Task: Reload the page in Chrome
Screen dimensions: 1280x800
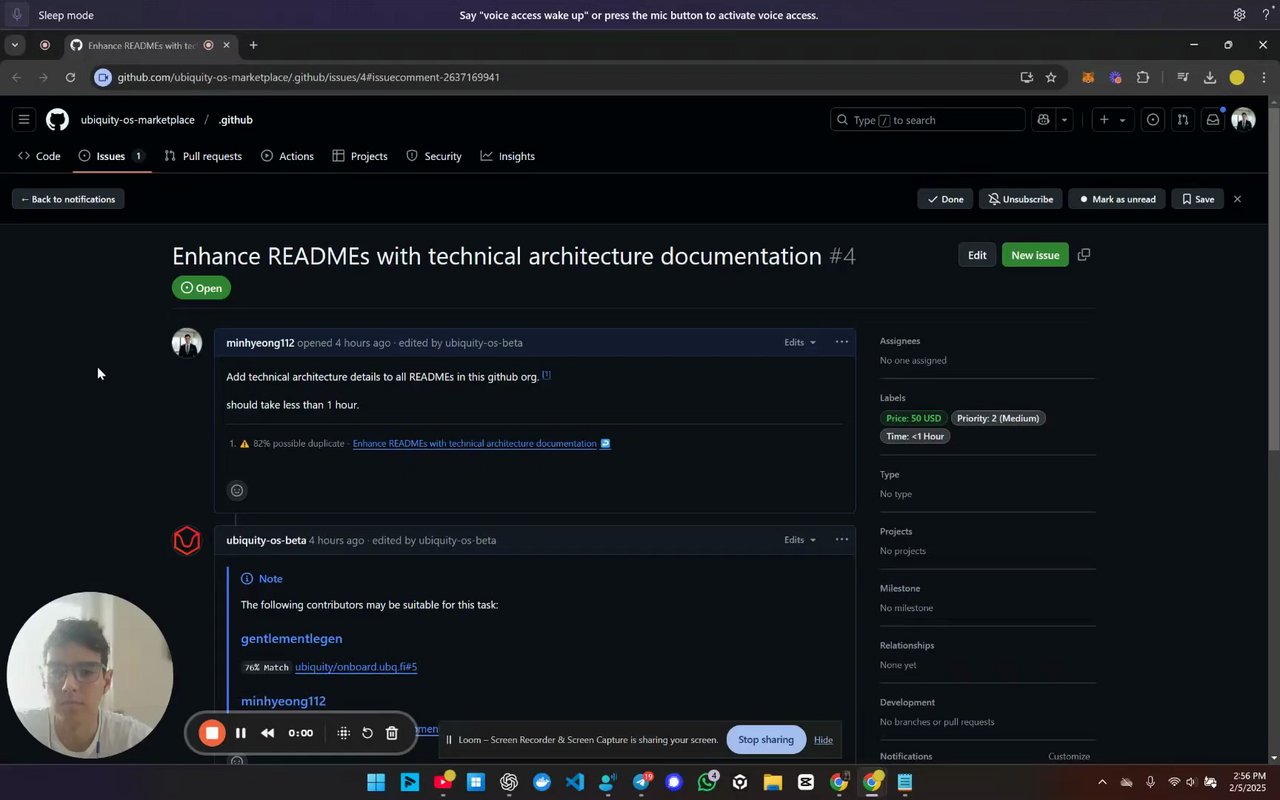Action: pos(70,77)
